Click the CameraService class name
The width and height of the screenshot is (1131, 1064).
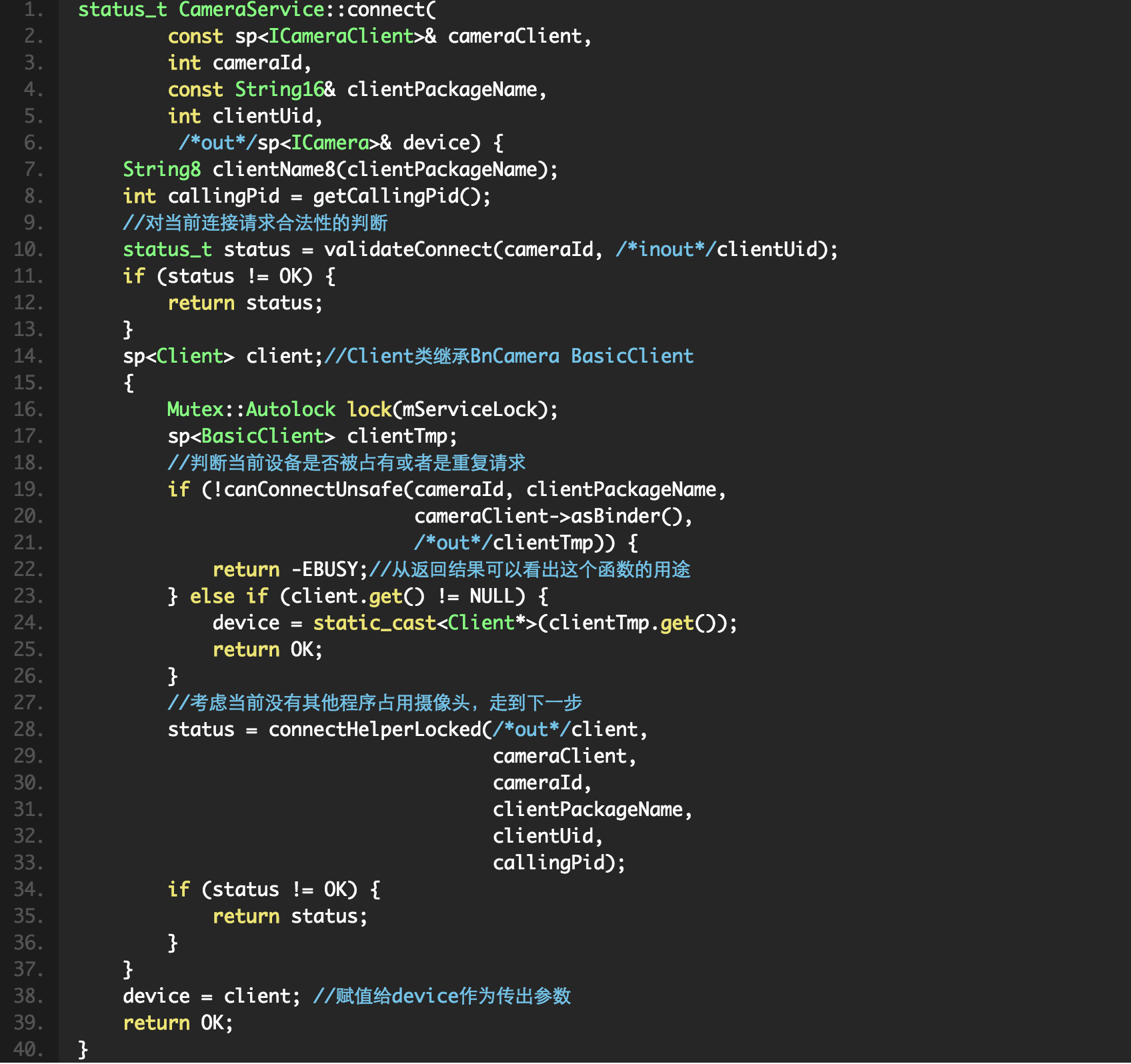(251, 10)
